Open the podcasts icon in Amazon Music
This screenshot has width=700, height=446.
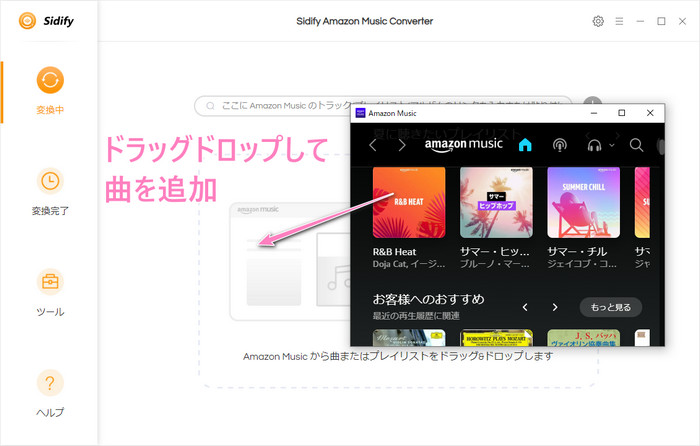pyautogui.click(x=559, y=145)
